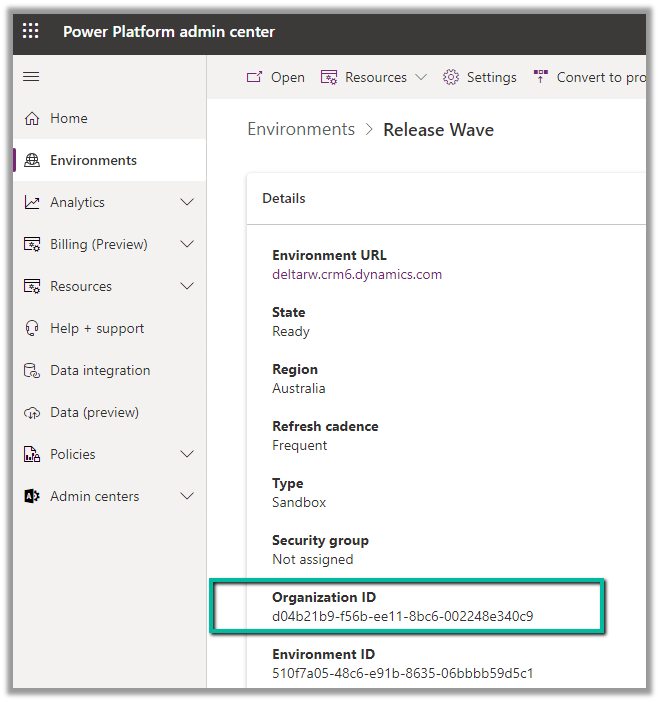Expand the Analytics section chevron
The height and width of the screenshot is (702, 659).
point(187,202)
